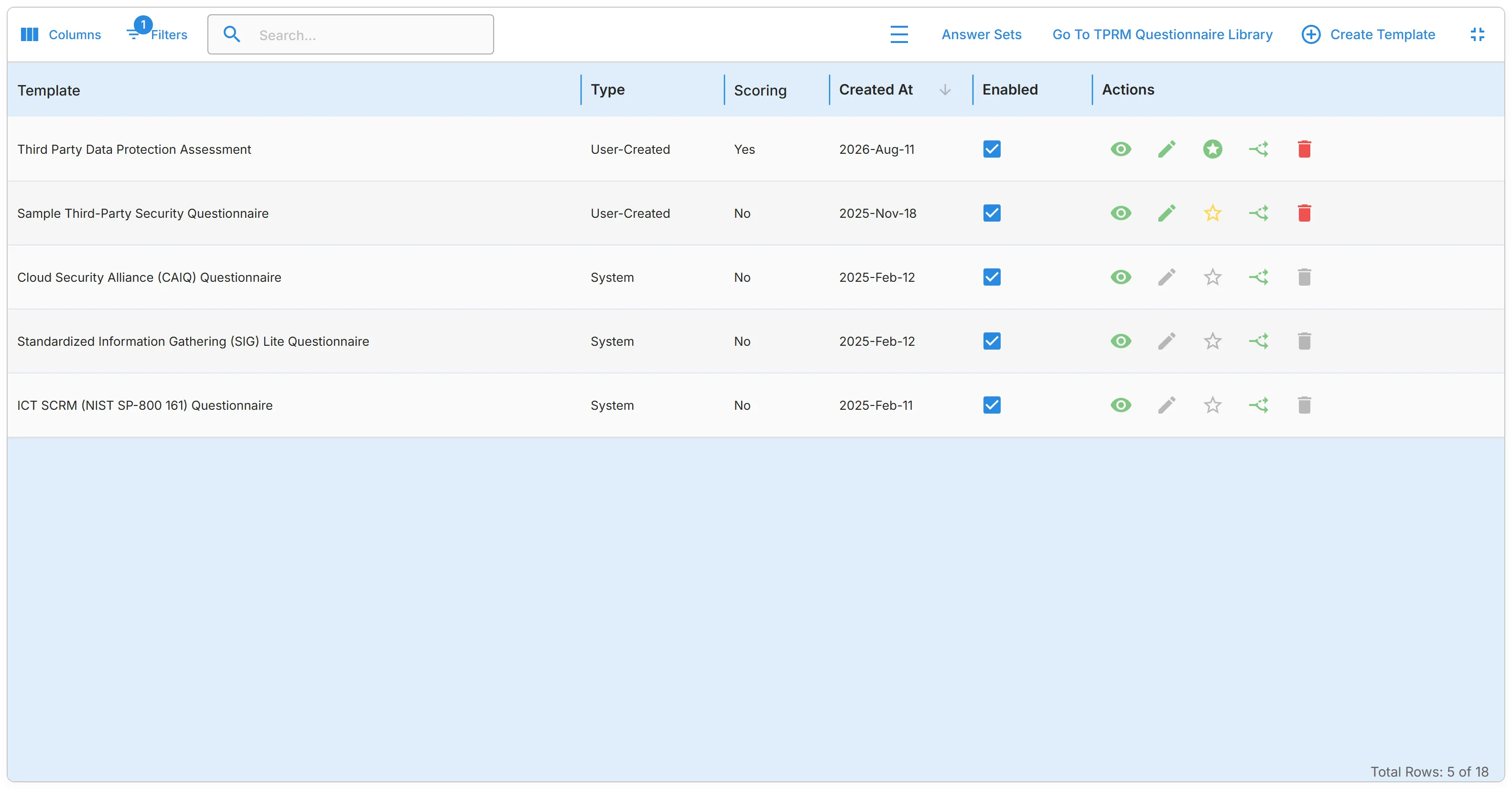View SIG Lite Questionnaire template

click(1121, 341)
